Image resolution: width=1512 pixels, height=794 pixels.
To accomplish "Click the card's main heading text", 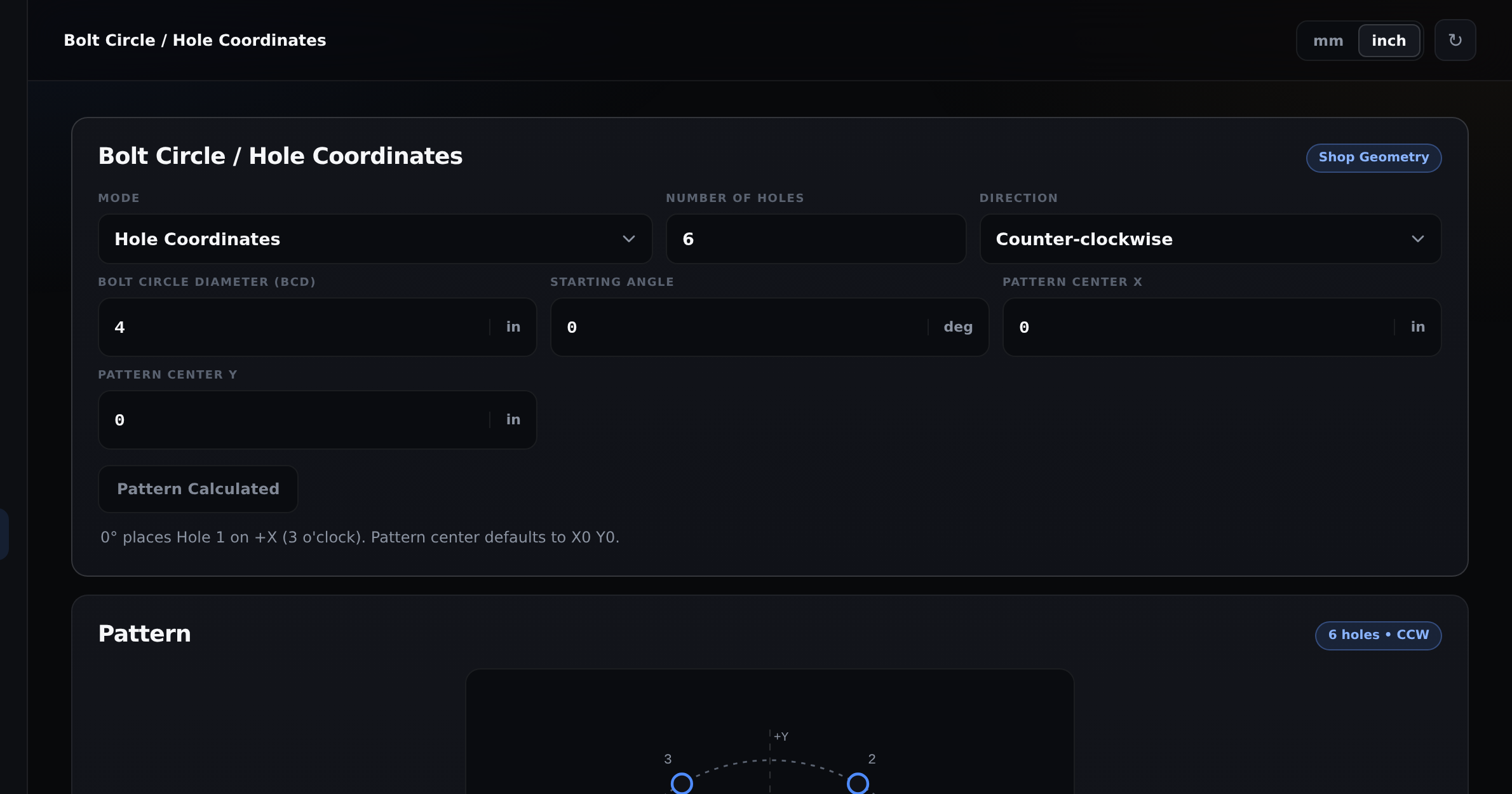I will 280,156.
